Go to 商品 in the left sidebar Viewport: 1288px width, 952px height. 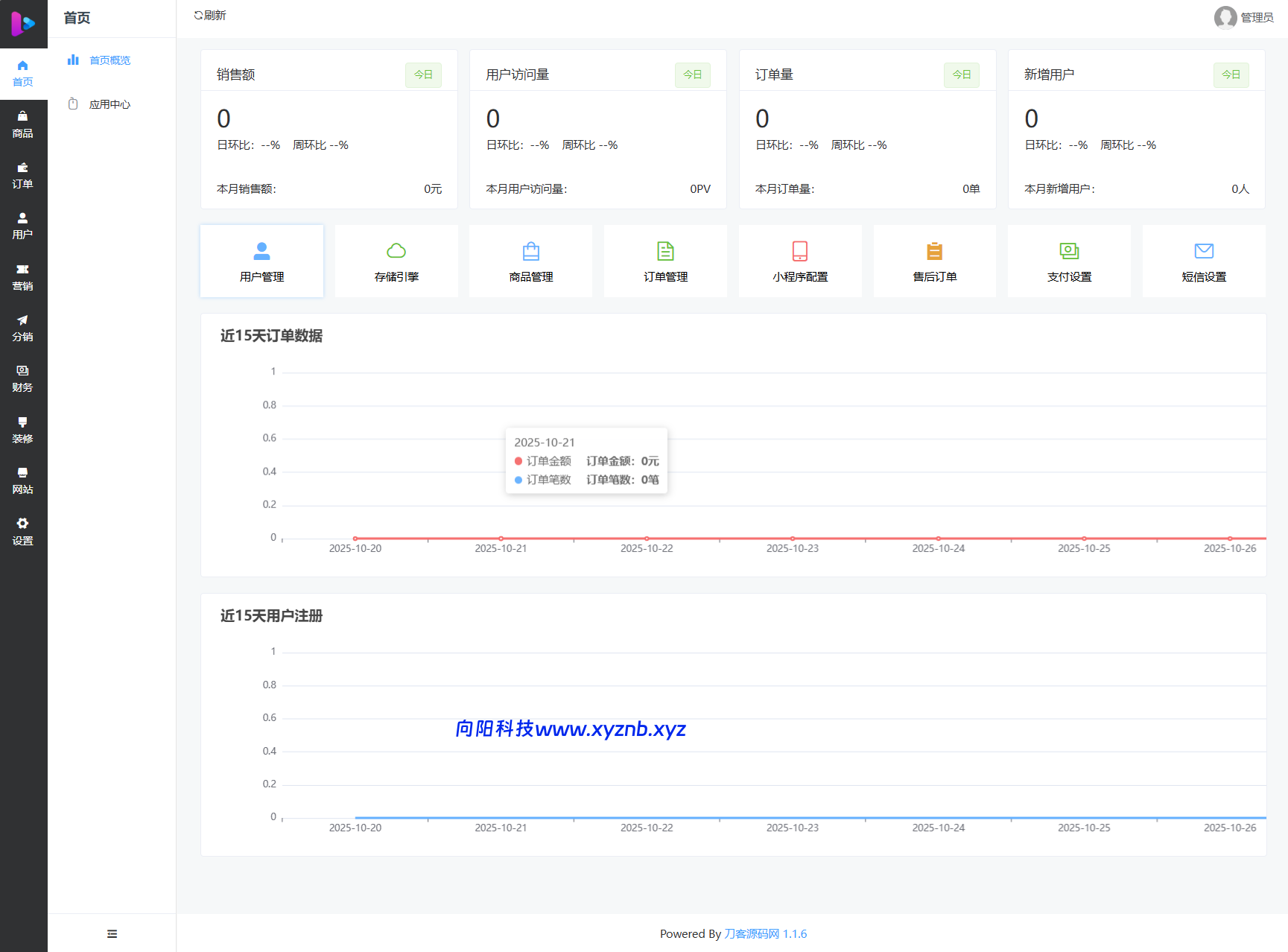click(x=23, y=124)
